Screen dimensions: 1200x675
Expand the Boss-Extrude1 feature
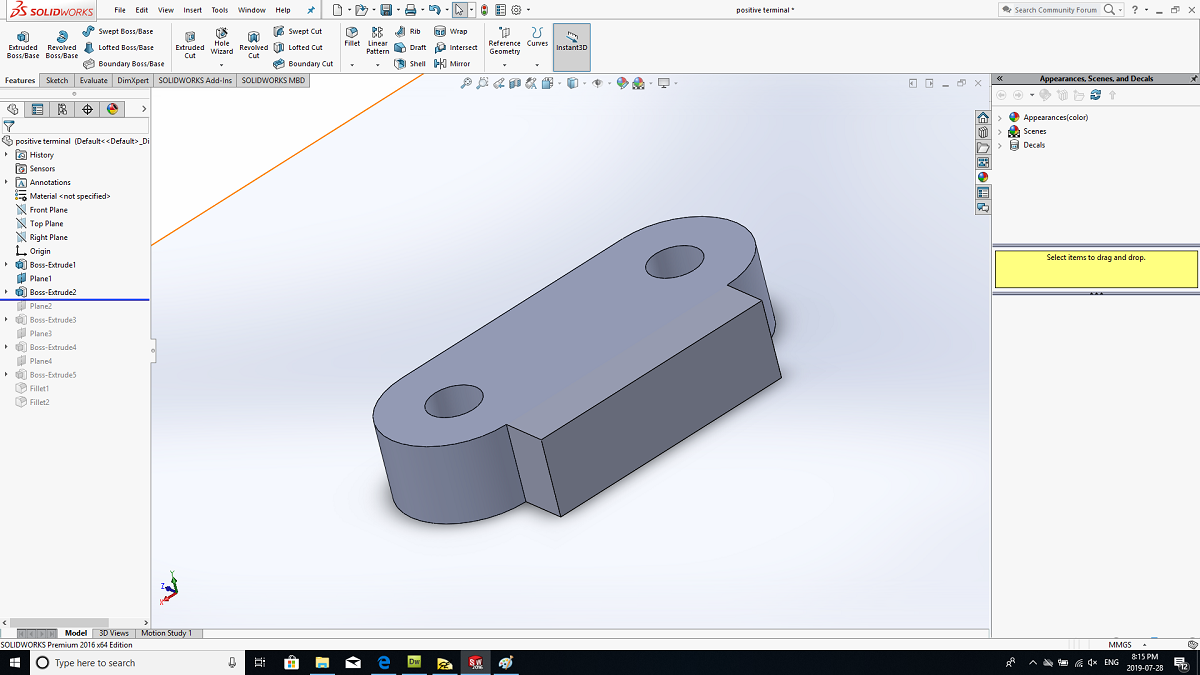tap(7, 265)
